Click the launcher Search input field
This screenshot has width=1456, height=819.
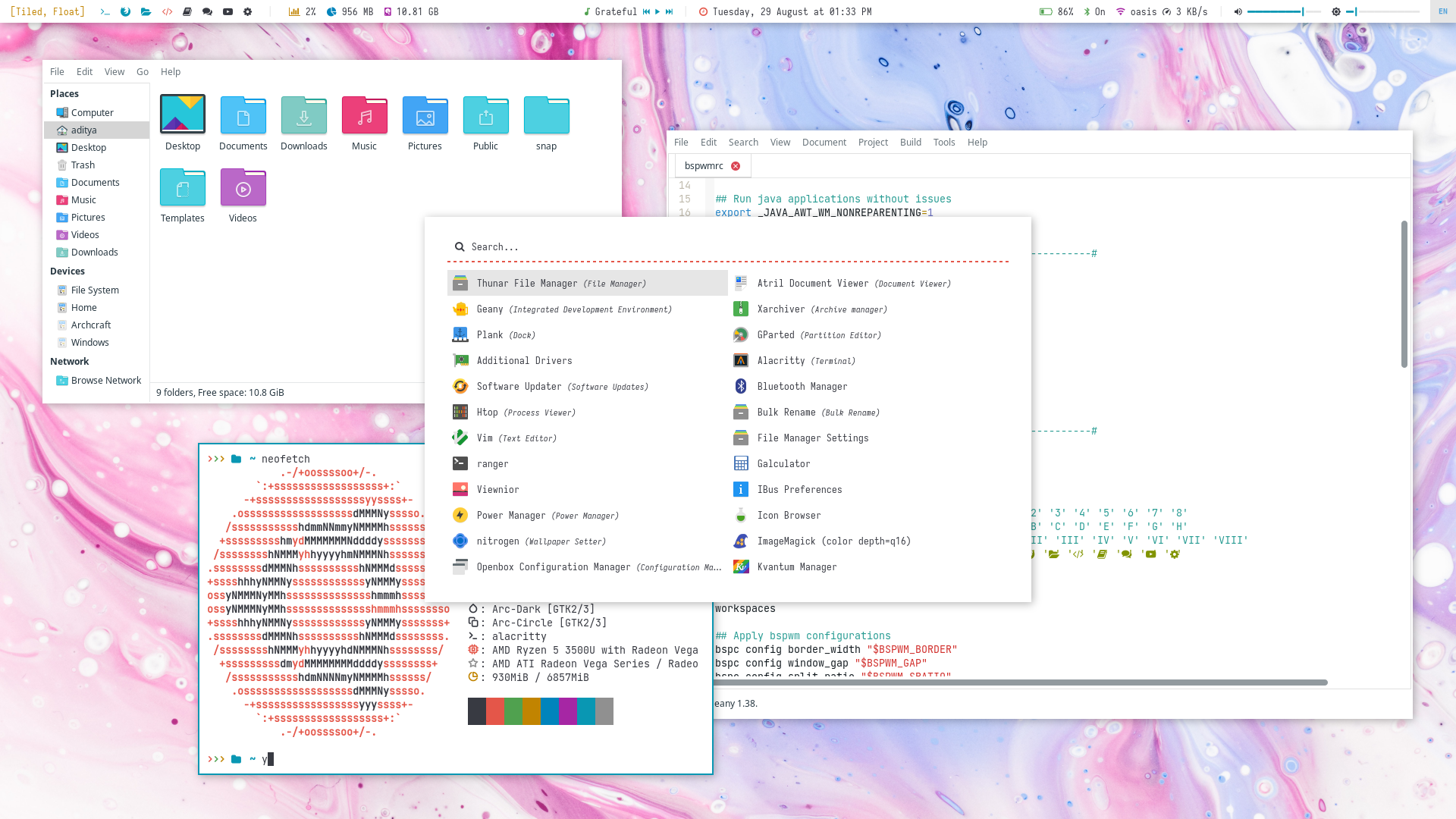pos(728,246)
